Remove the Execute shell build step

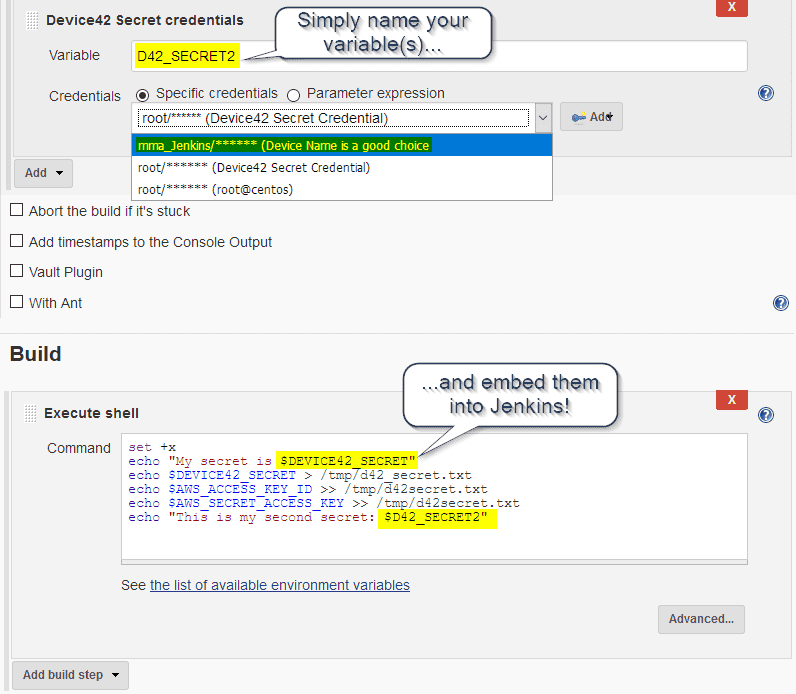[732, 400]
